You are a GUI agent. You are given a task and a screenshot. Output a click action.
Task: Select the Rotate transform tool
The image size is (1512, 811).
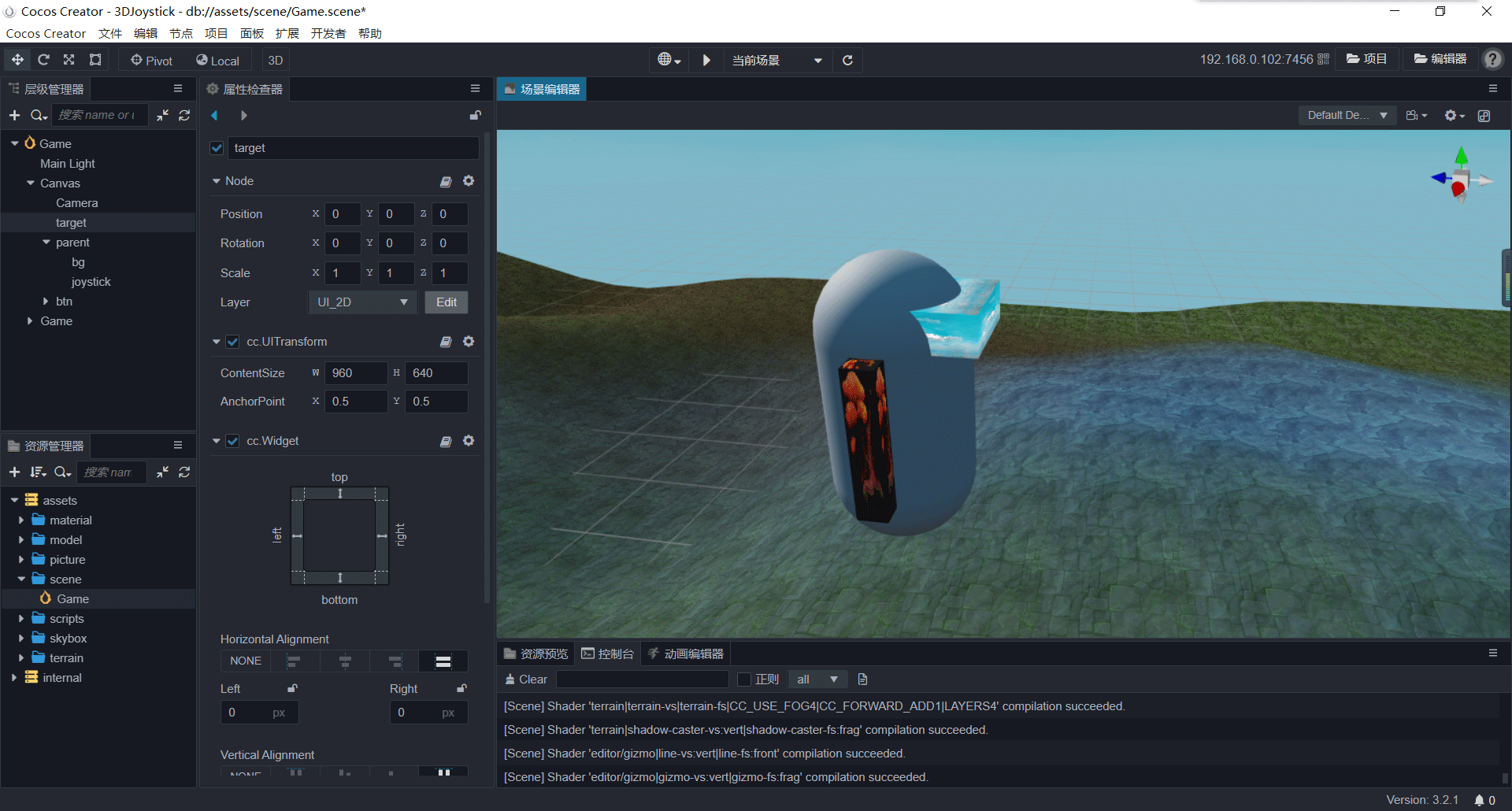pos(43,60)
